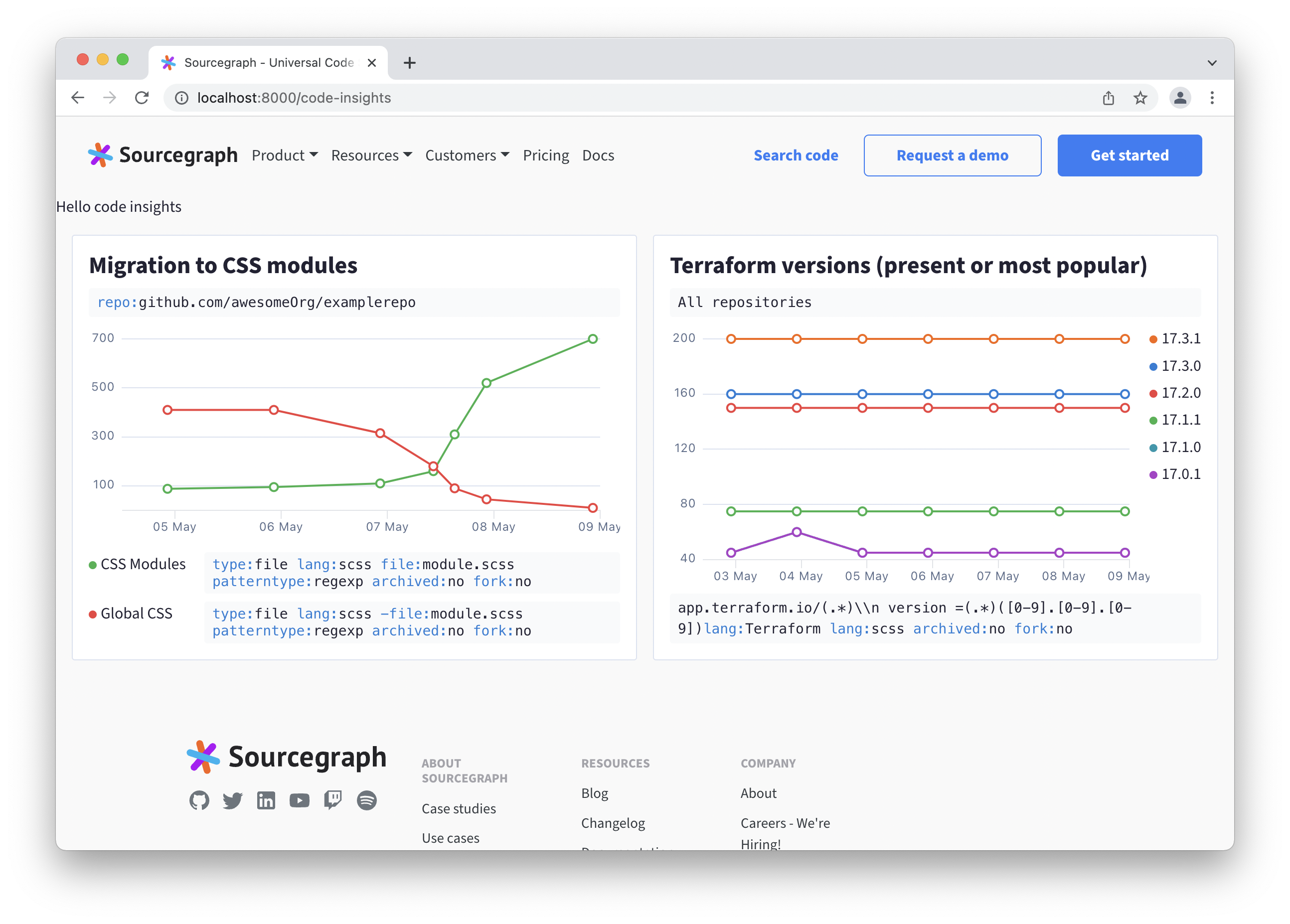Click the green CSS Modules legend dot
1290x924 pixels.
click(x=93, y=565)
